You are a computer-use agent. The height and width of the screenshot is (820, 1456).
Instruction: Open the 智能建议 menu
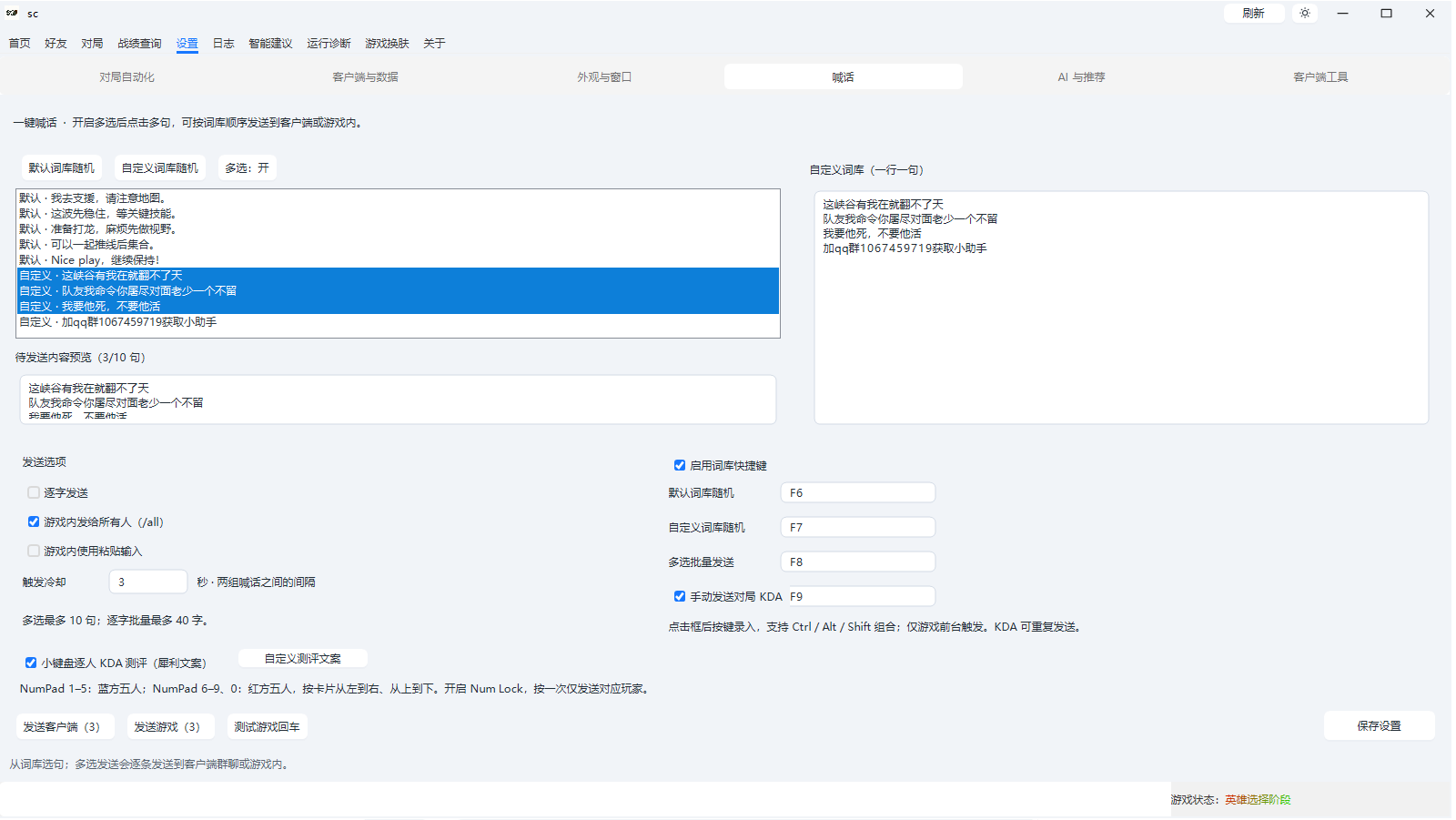pos(270,43)
